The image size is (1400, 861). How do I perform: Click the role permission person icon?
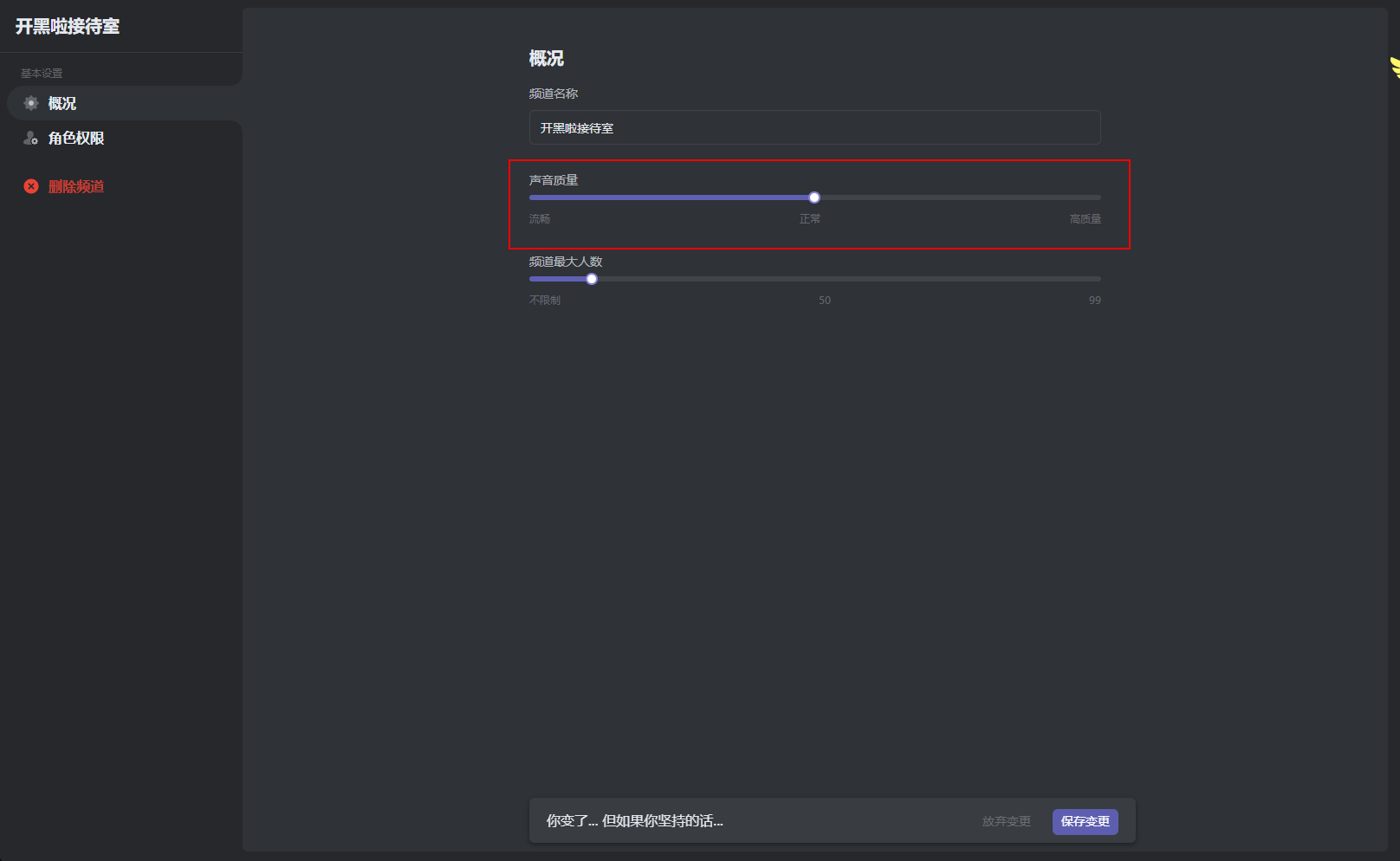click(31, 138)
